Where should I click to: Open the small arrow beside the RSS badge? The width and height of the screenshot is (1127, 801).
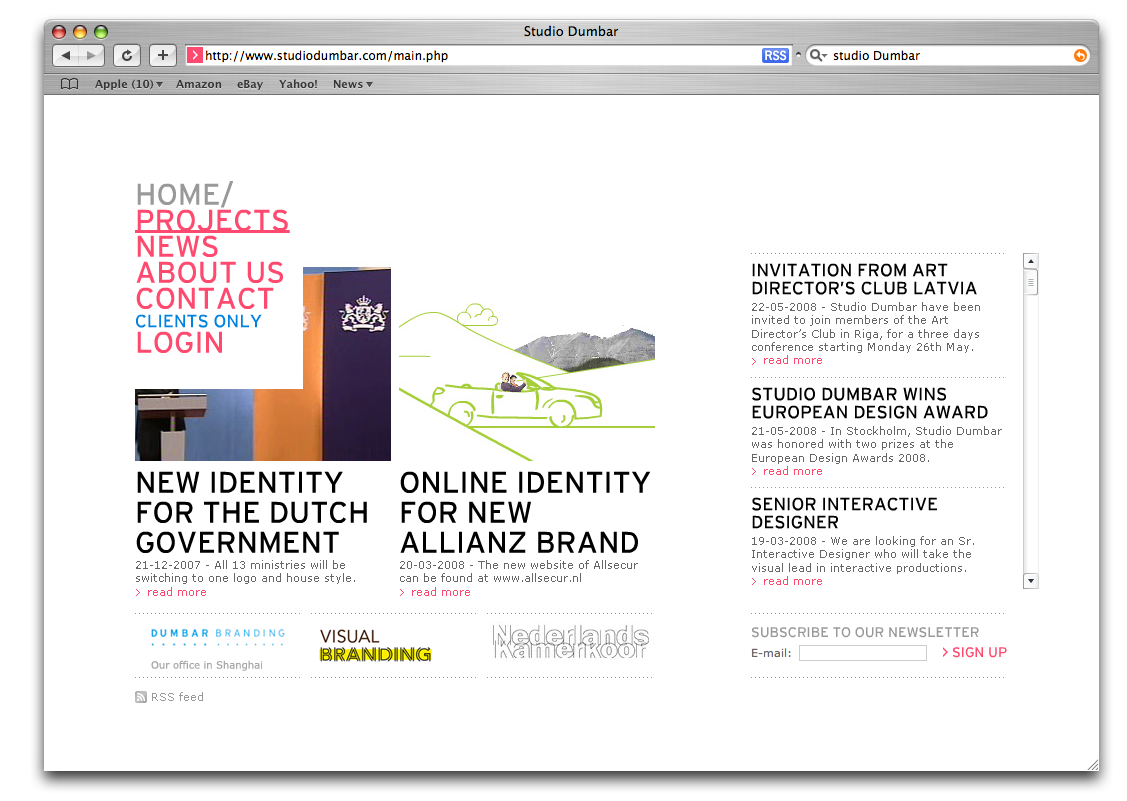(798, 55)
